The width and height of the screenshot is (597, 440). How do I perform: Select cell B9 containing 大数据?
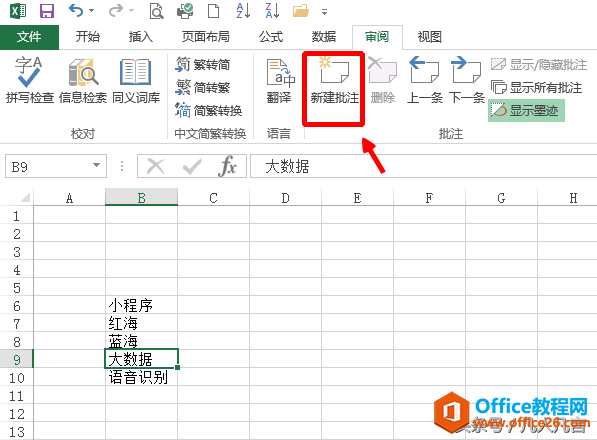(x=142, y=359)
